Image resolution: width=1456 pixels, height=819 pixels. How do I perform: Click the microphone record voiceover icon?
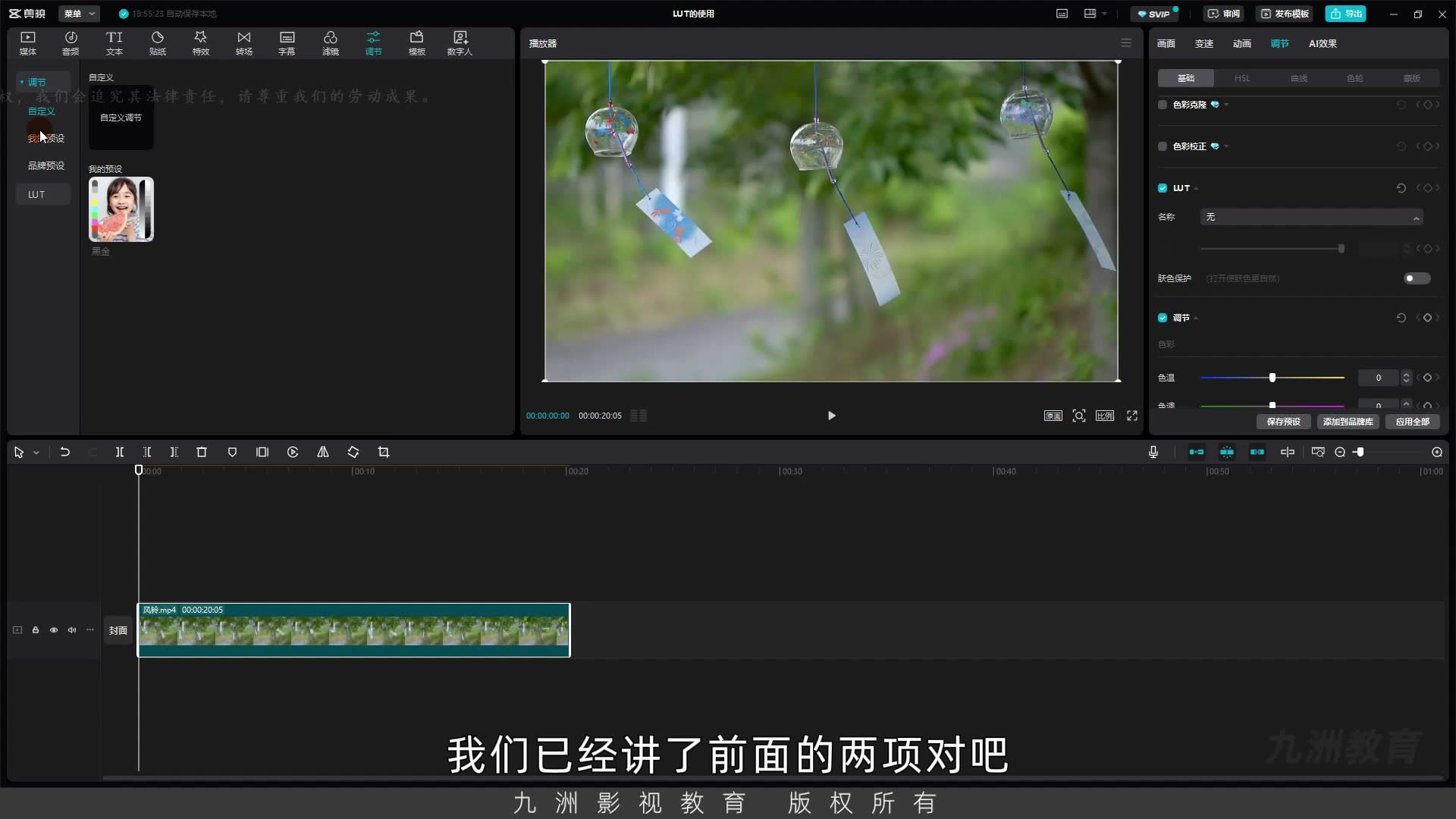(x=1153, y=452)
